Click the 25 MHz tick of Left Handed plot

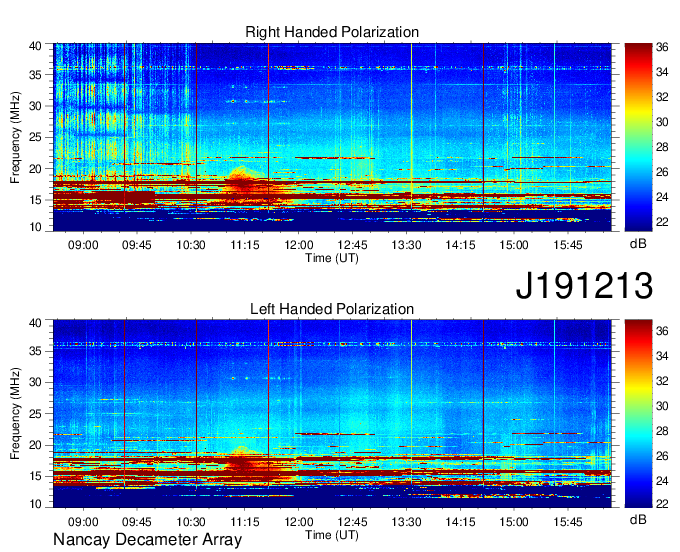(x=35, y=414)
